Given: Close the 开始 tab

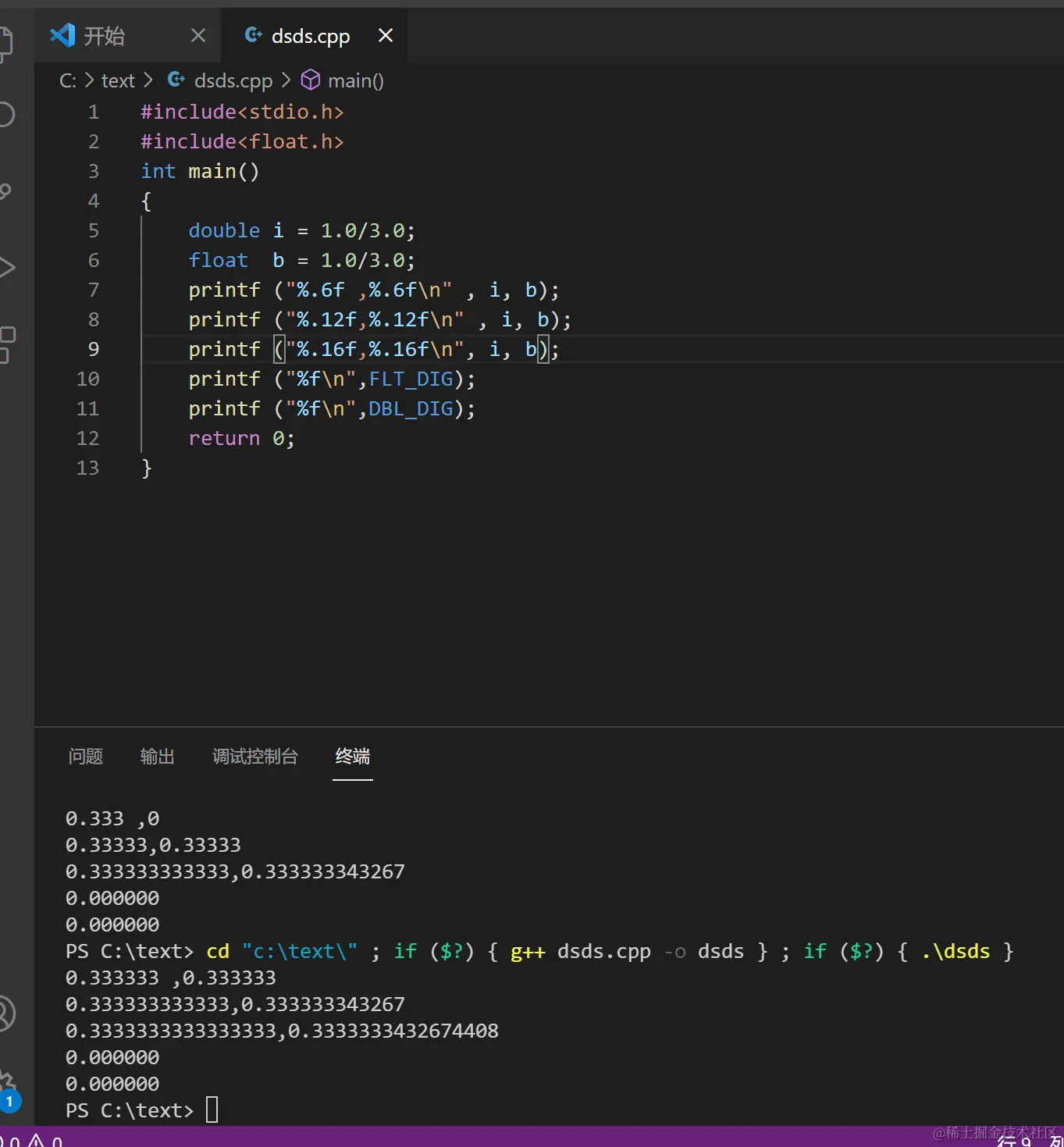Looking at the screenshot, I should pyautogui.click(x=198, y=35).
